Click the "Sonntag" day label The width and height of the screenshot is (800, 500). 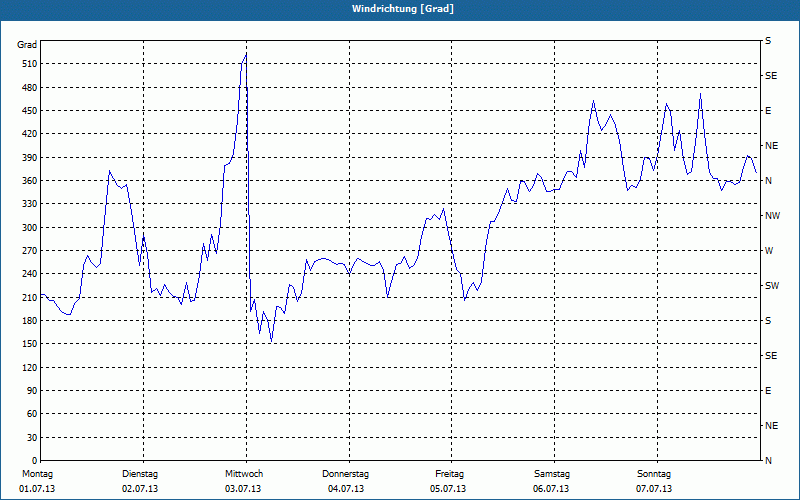pos(654,474)
